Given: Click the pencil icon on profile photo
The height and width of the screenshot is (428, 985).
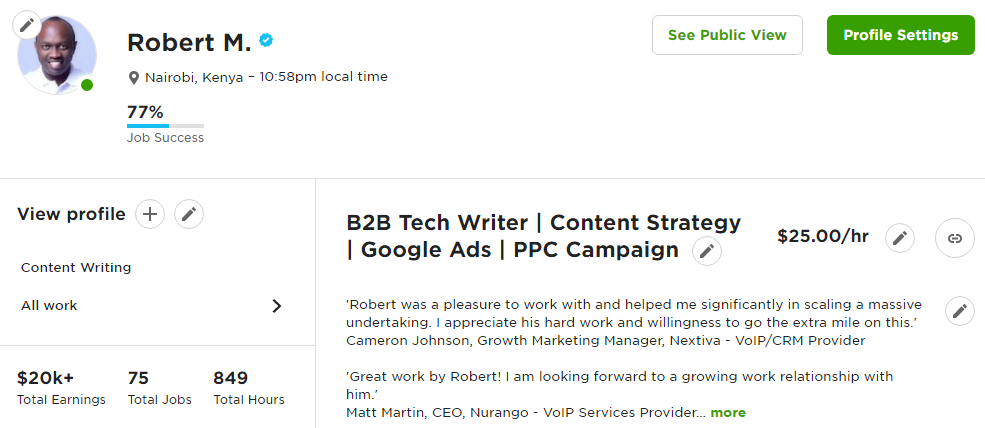Looking at the screenshot, I should click(28, 25).
